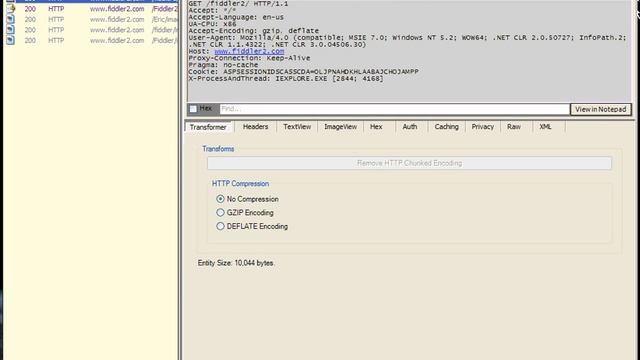Click the View in Notepad button
This screenshot has width=640, height=360.
600,109
